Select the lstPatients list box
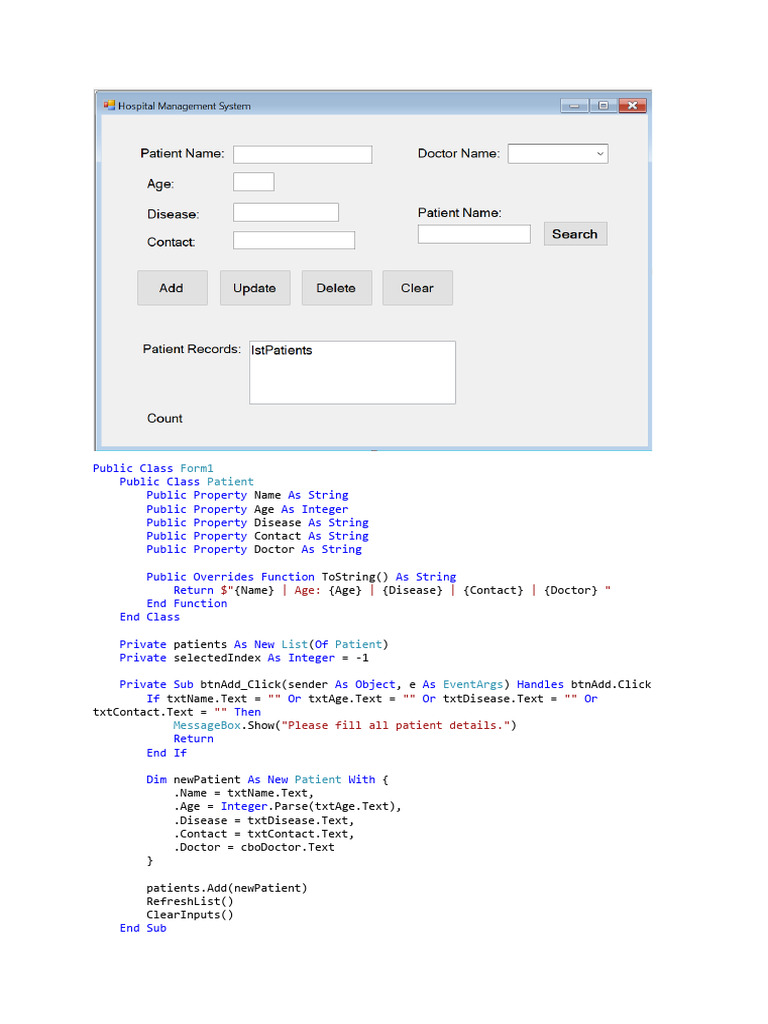The image size is (768, 1024). [x=353, y=372]
